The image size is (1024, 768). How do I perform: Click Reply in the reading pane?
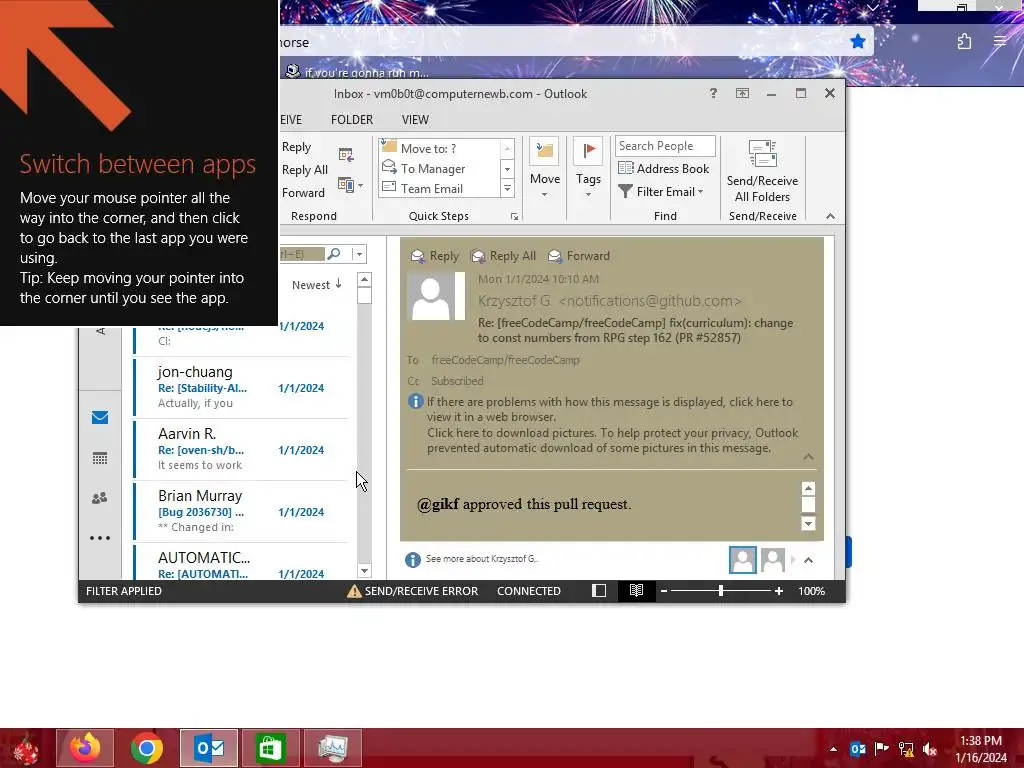435,256
